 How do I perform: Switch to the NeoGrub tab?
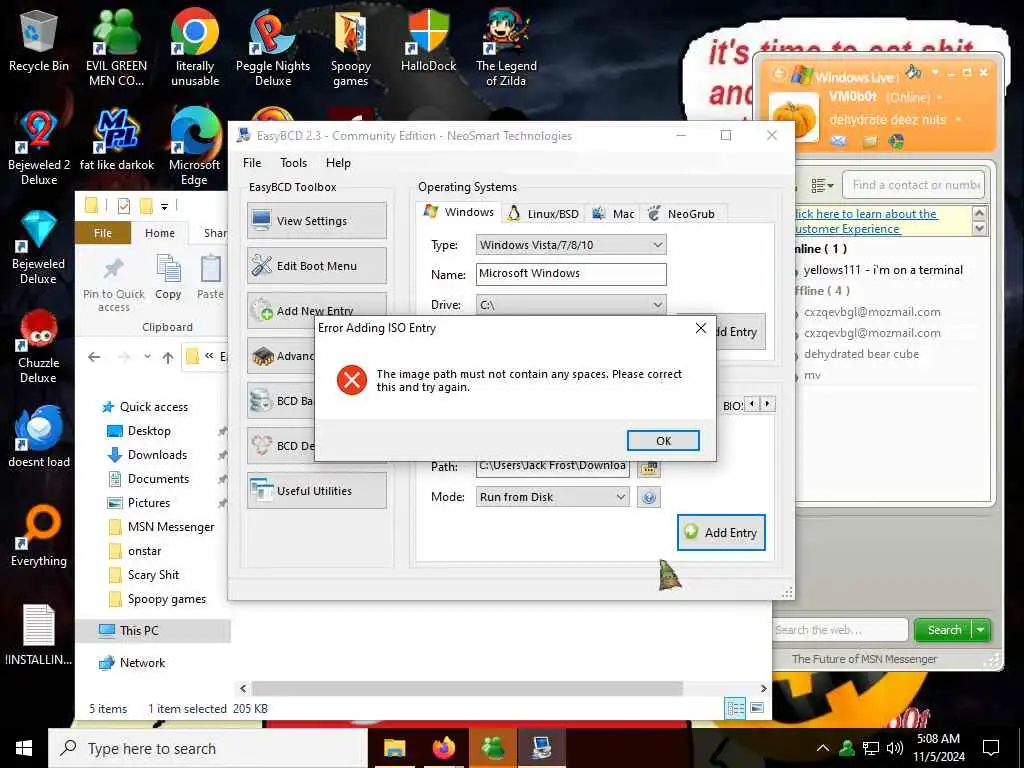click(682, 214)
